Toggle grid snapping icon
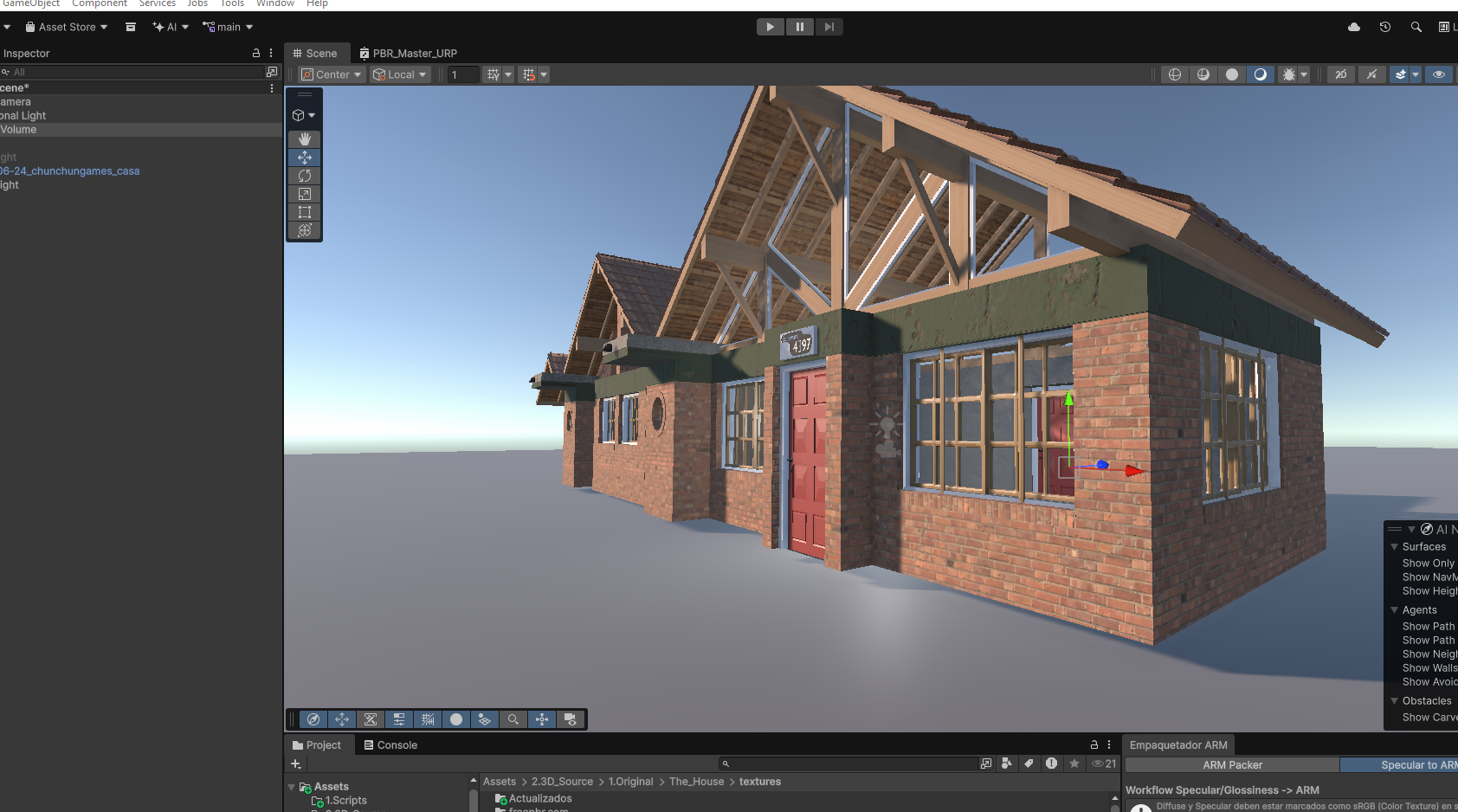 [494, 74]
